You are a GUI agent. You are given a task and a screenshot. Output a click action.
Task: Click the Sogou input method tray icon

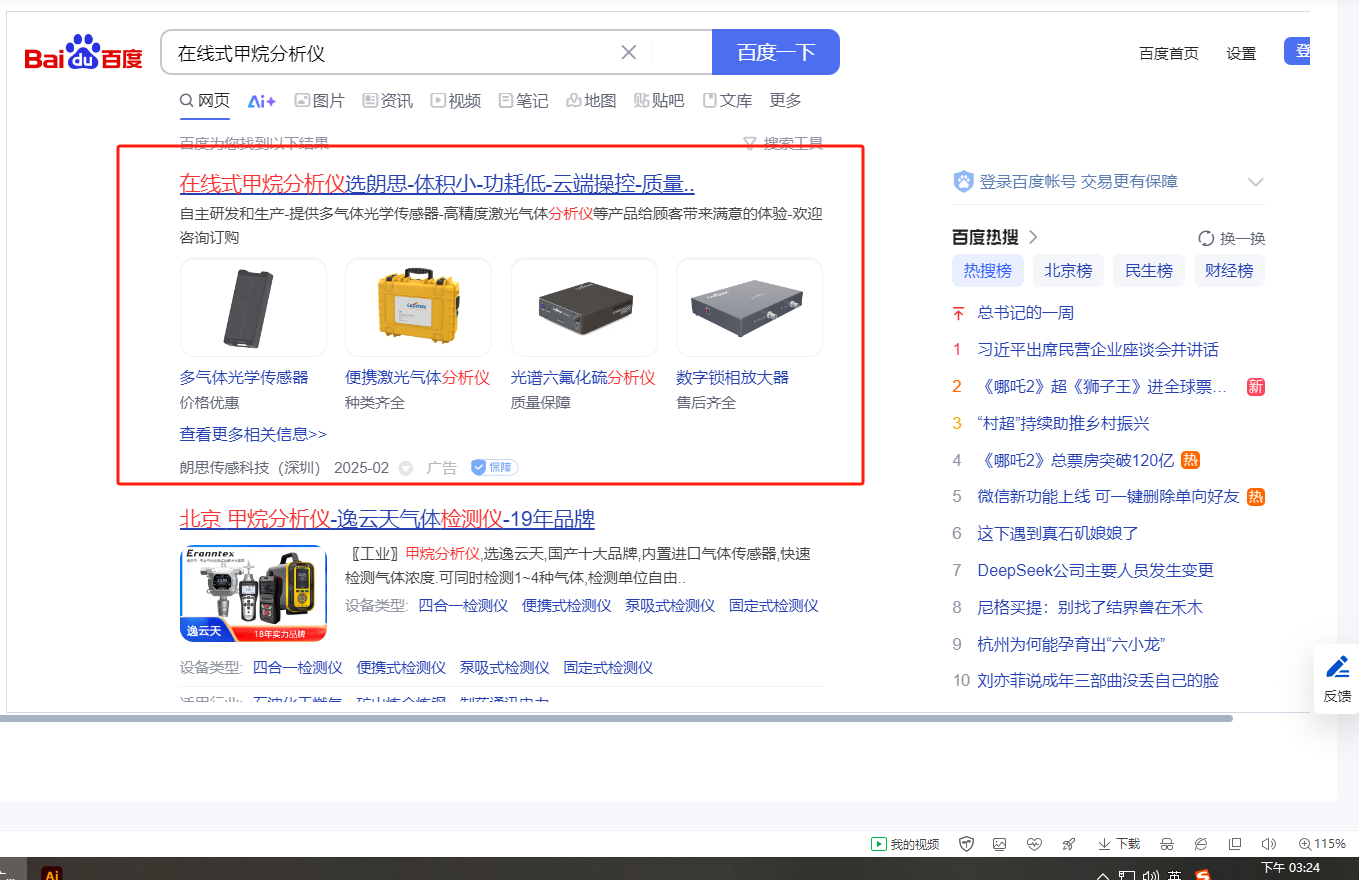pyautogui.click(x=1203, y=875)
